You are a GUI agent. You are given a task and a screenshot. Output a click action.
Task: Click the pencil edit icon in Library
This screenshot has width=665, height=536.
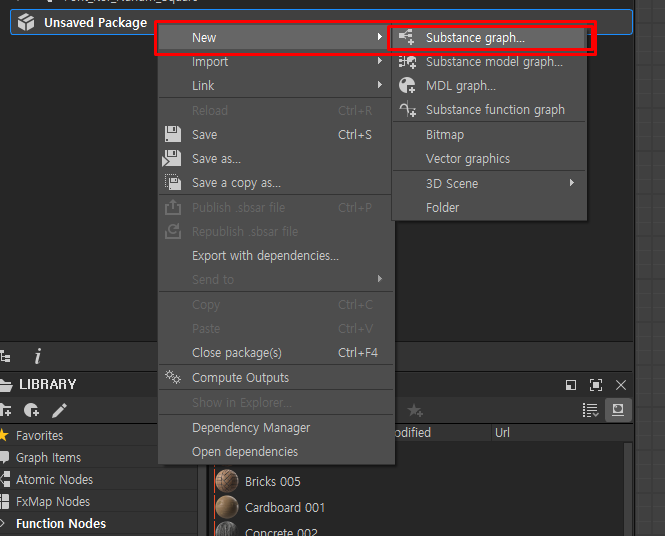click(59, 410)
